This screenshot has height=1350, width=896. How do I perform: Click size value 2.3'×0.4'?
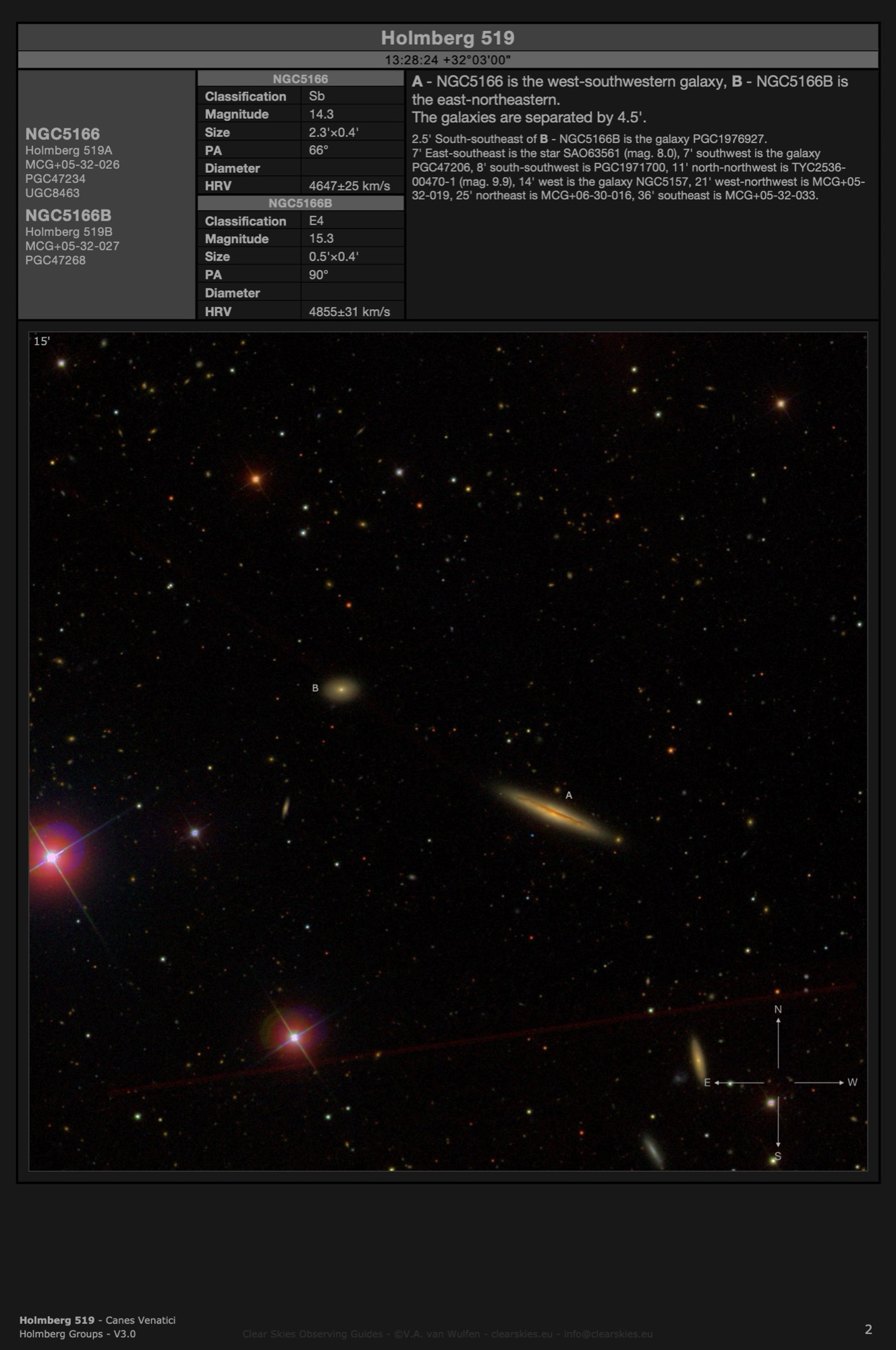click(x=333, y=133)
